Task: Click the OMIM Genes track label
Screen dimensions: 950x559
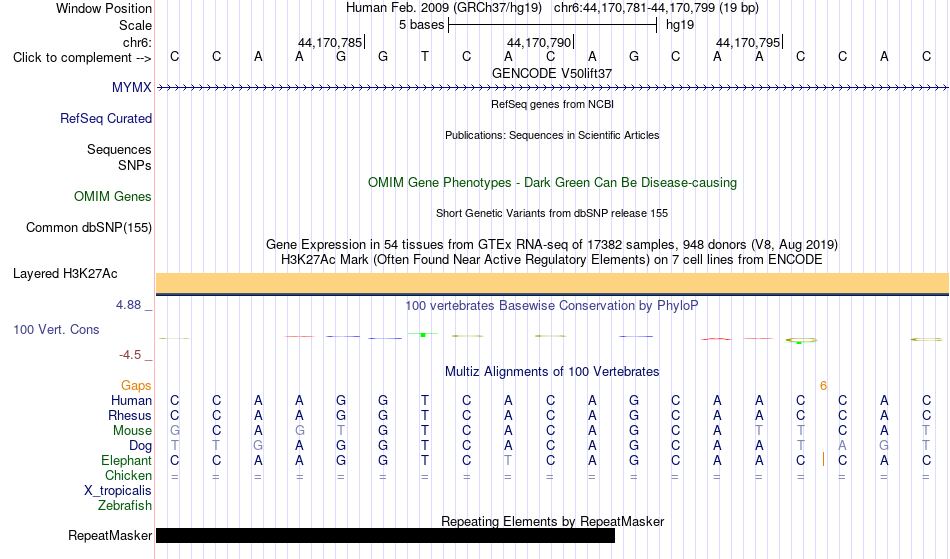Action: (113, 196)
